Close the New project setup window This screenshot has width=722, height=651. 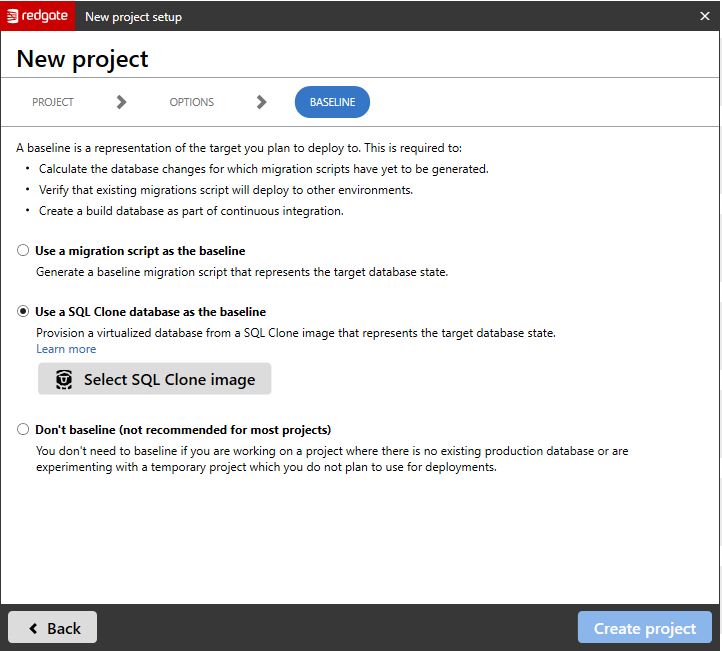(x=704, y=16)
